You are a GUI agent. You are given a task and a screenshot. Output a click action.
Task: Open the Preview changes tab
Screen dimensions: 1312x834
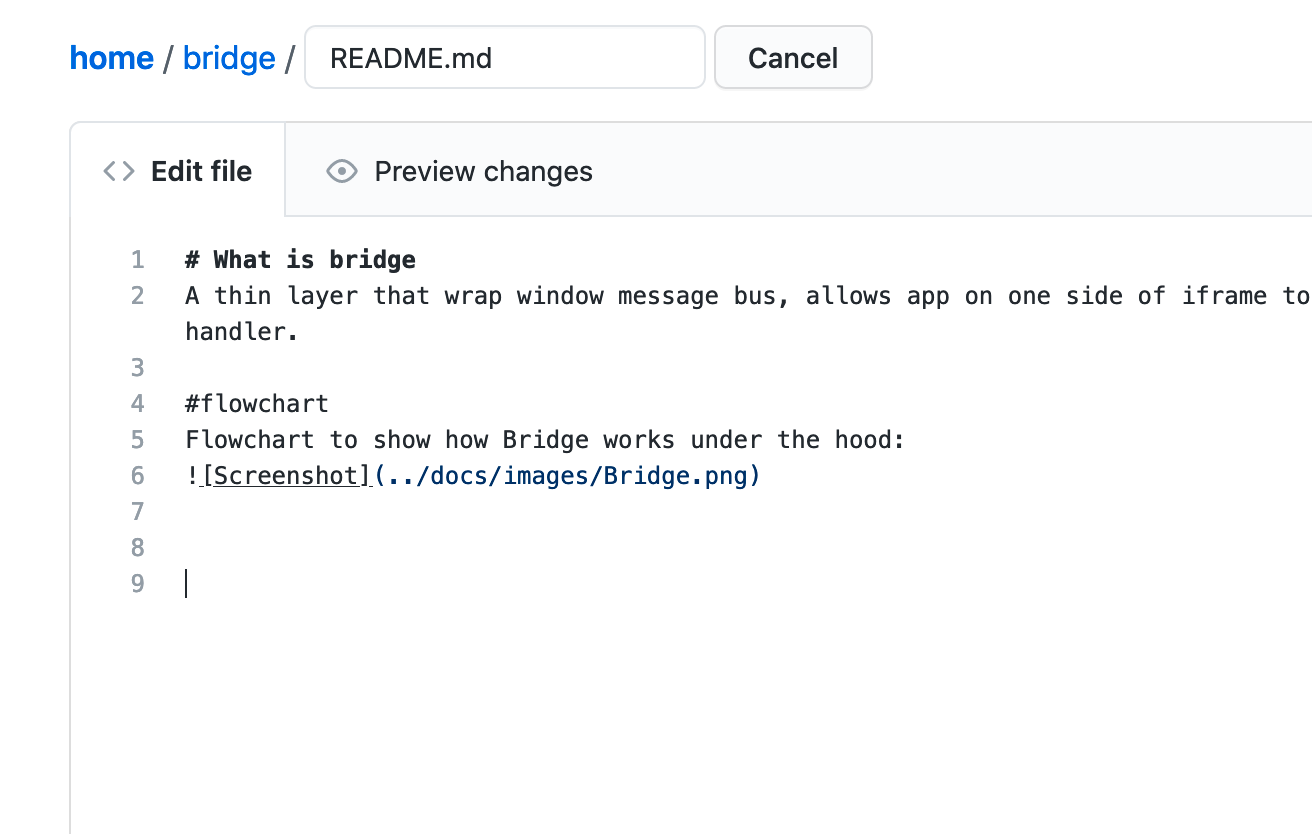(460, 172)
